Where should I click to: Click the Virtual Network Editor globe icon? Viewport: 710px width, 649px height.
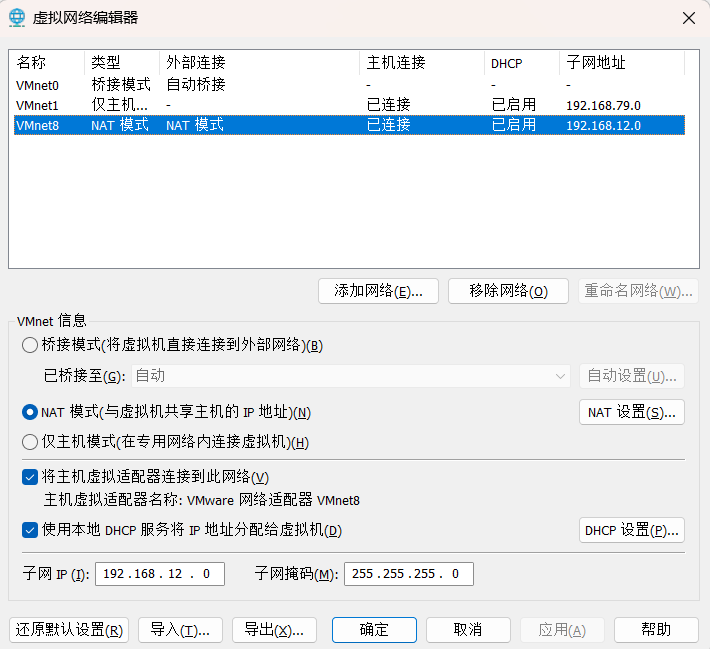pos(17,18)
